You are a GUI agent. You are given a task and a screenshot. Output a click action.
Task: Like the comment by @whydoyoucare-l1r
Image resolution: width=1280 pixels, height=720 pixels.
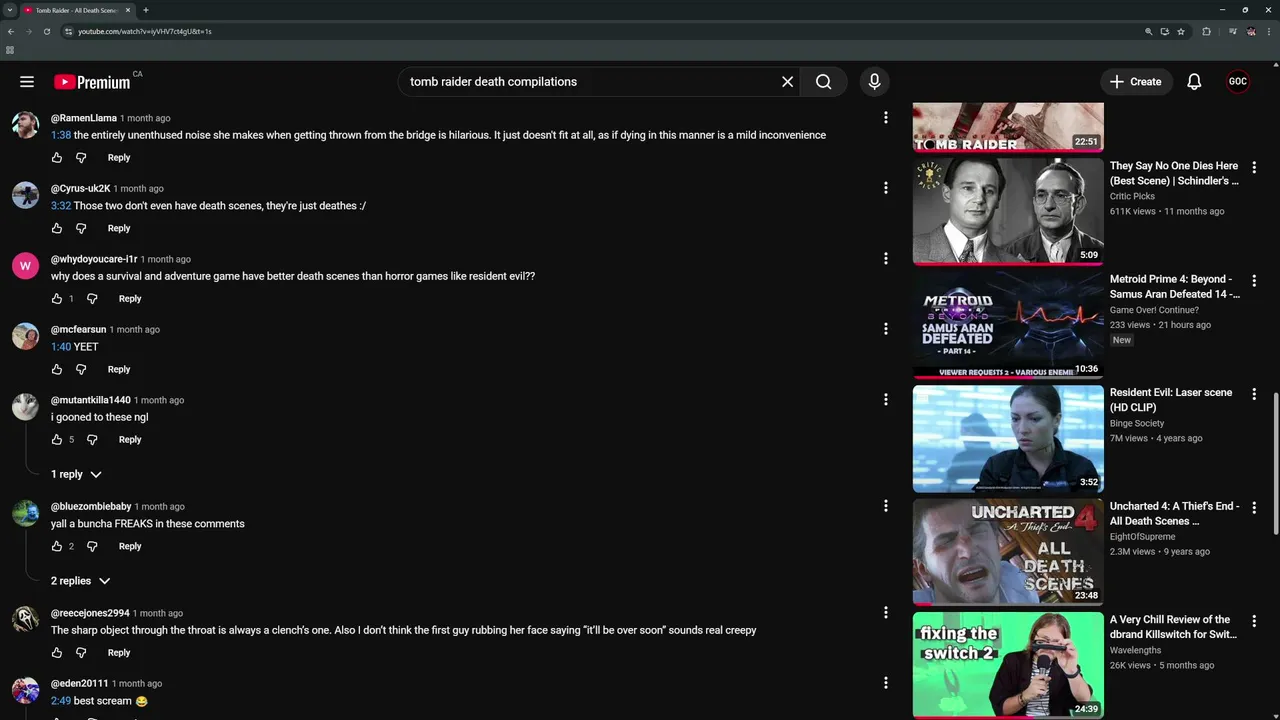(x=57, y=299)
